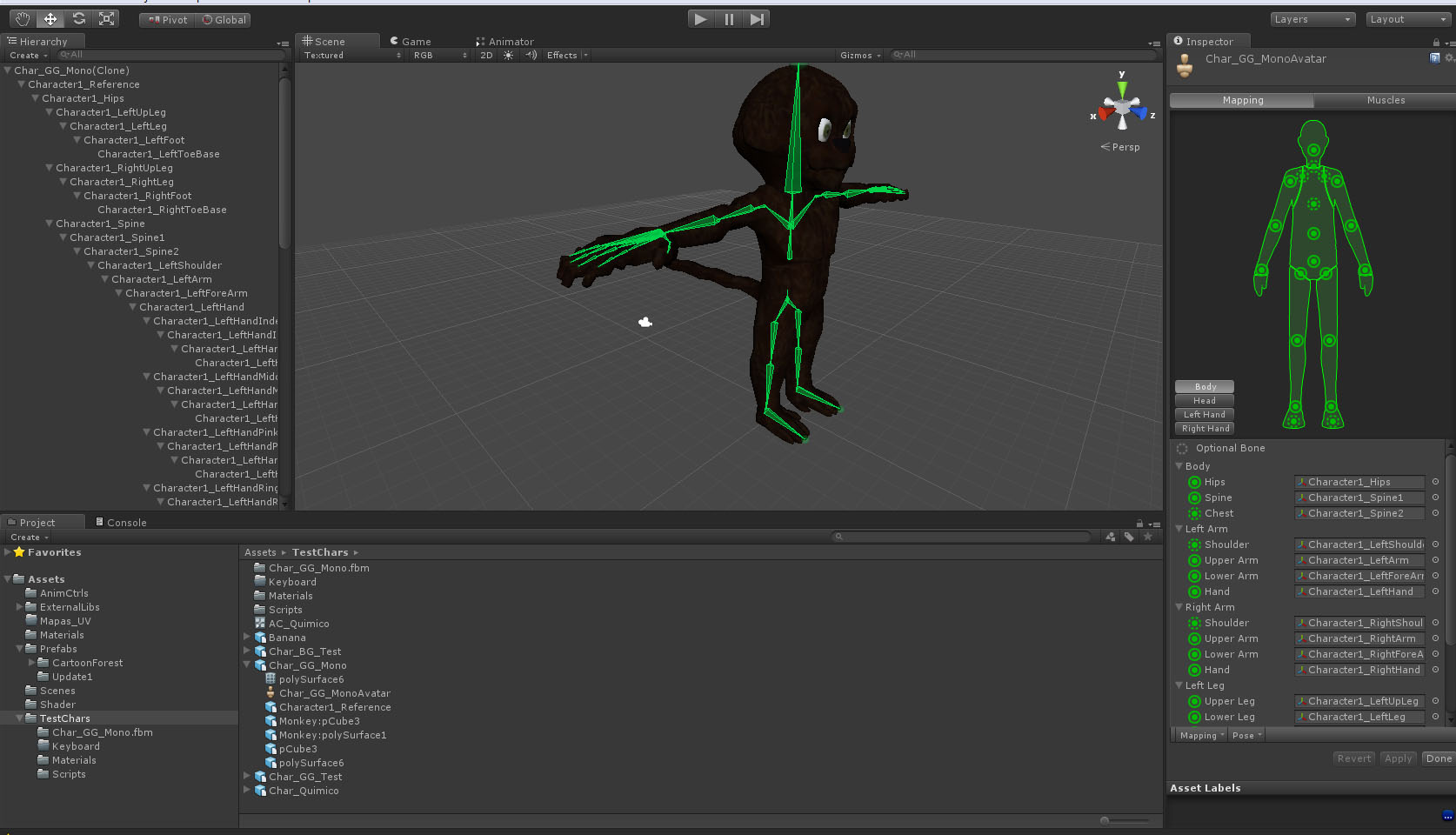Select Character1_LeftShoulder in Hierarchy
The image size is (1456, 835).
(159, 265)
